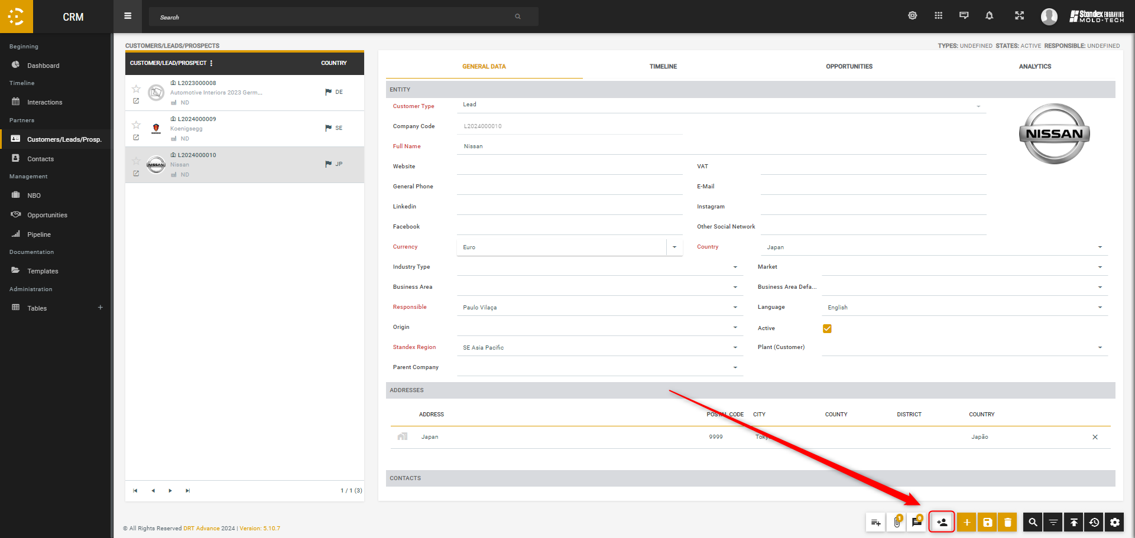The image size is (1135, 538).
Task: Toggle the Active checkbox
Action: [827, 328]
